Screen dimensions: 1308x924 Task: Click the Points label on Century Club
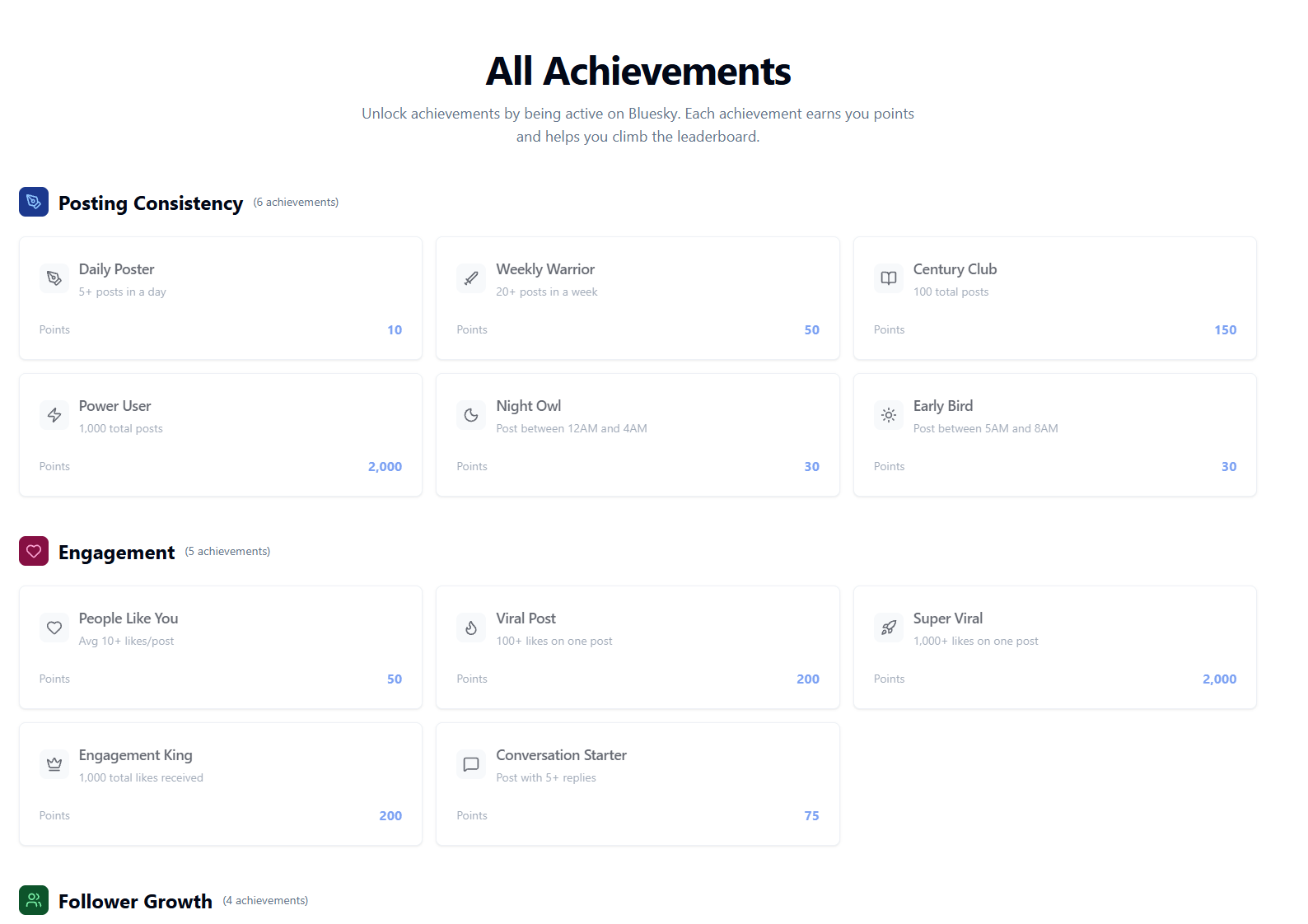(889, 329)
